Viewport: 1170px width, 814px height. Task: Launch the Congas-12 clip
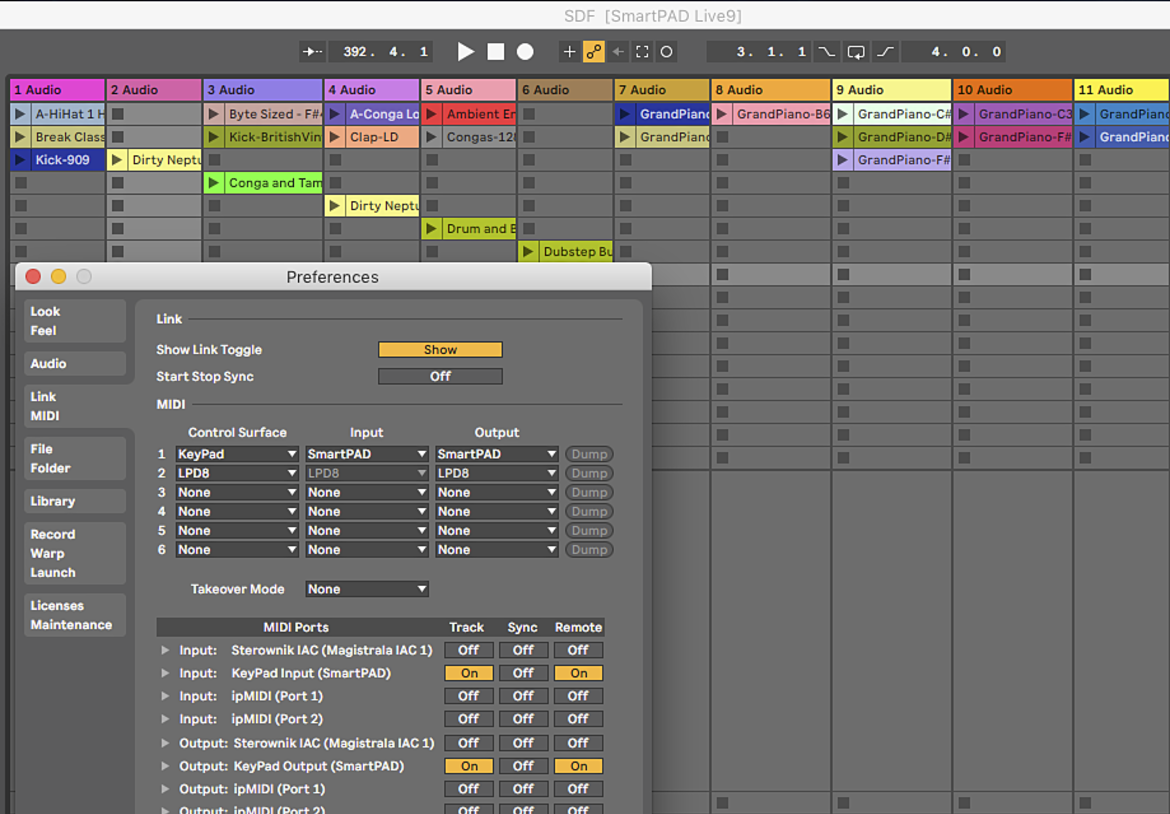[432, 137]
